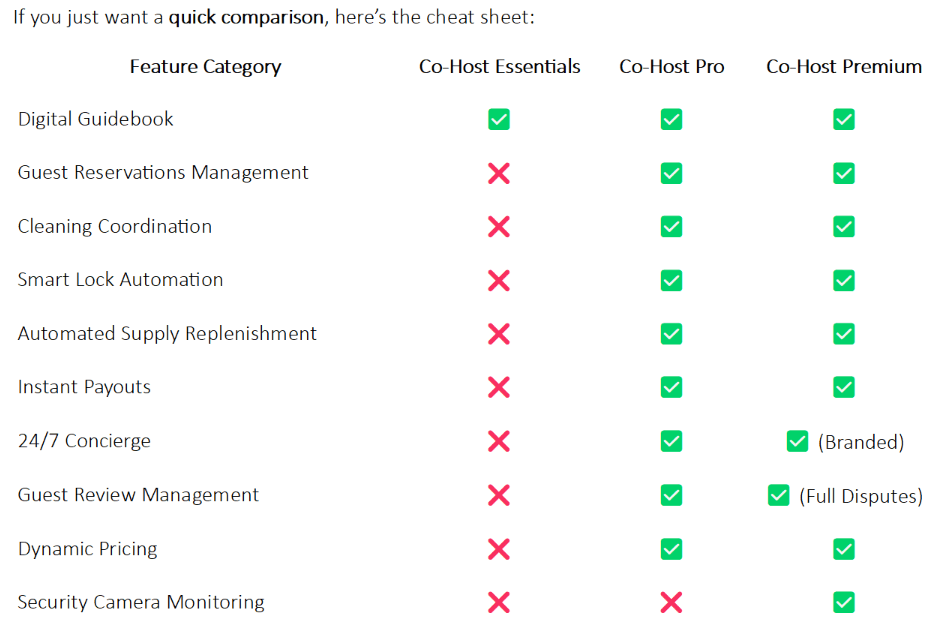Click the Essentials red X for 24/7 Concierge
This screenshot has height=643, width=950.
pyautogui.click(x=499, y=442)
